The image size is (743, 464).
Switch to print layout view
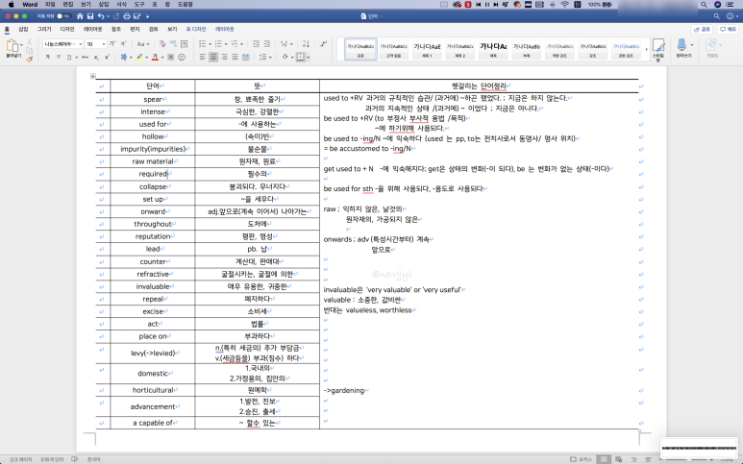603,459
